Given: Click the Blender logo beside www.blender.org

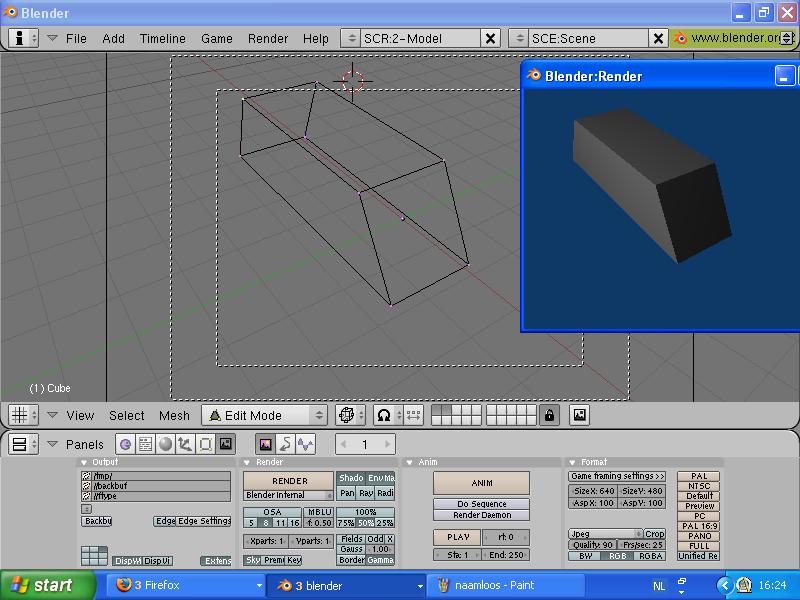Looking at the screenshot, I should point(680,38).
